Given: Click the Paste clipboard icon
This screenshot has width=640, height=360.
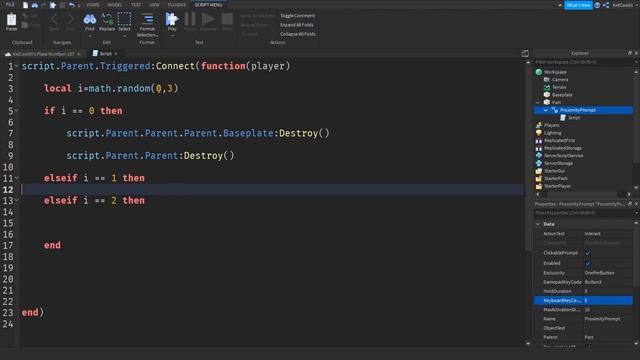Looking at the screenshot, I should click(11, 19).
